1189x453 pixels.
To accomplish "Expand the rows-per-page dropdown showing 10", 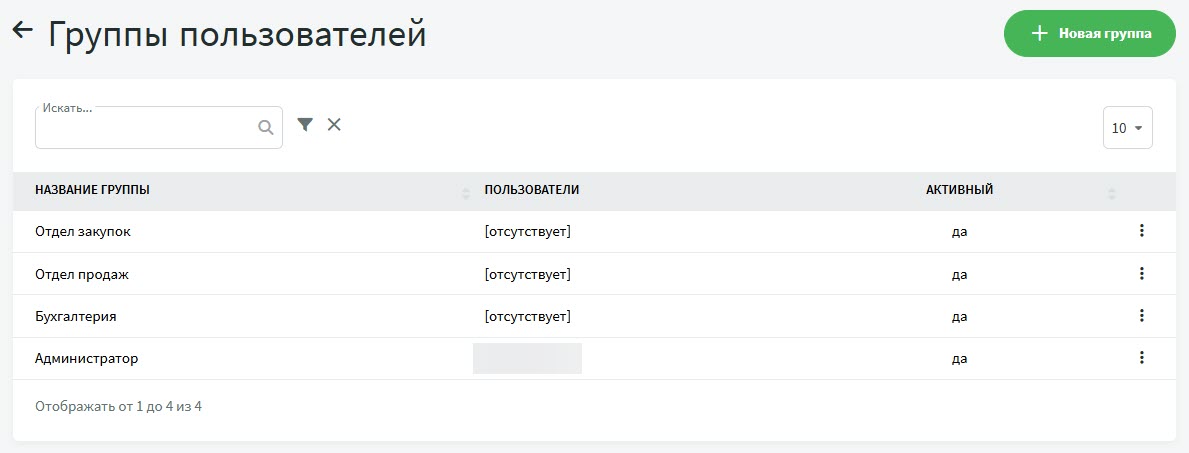I will tap(1127, 128).
